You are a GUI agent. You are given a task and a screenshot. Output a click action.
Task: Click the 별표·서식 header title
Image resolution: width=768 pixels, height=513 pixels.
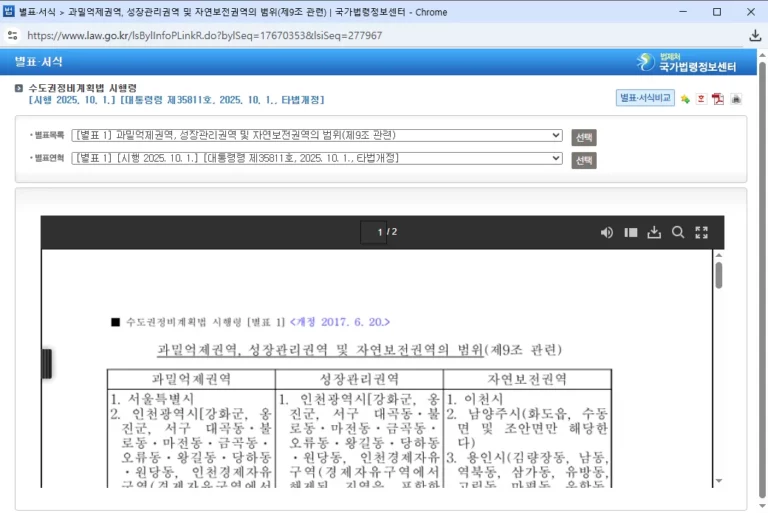pyautogui.click(x=38, y=62)
